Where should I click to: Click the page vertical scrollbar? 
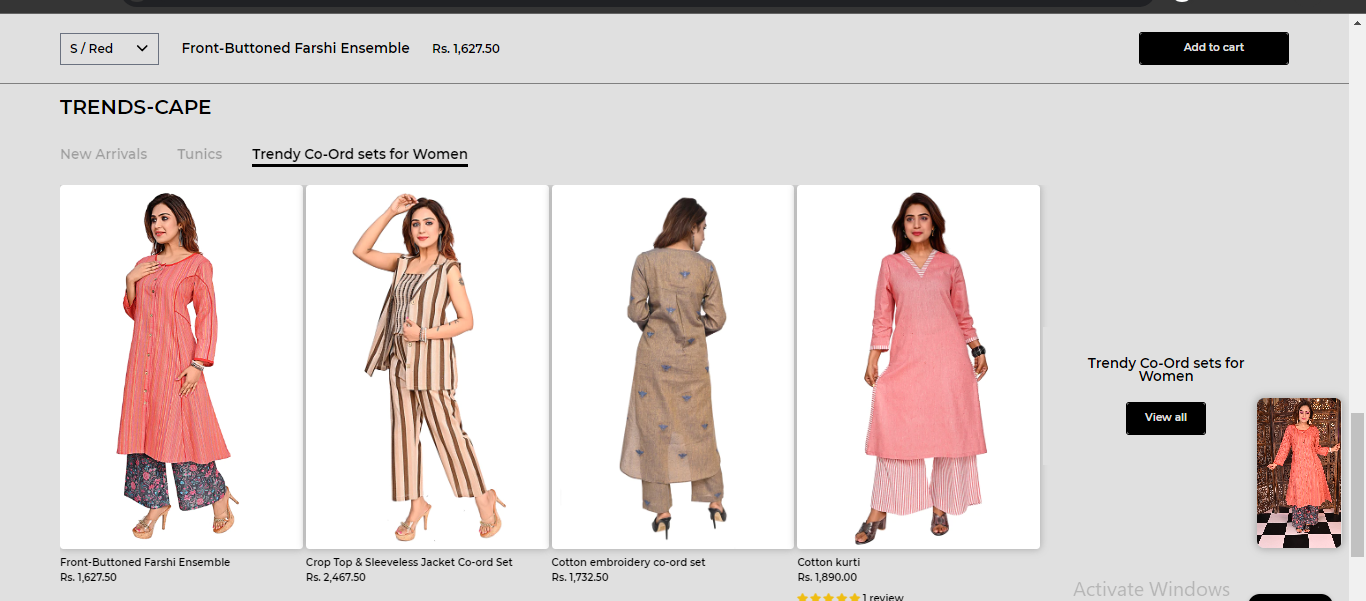coord(1357,484)
